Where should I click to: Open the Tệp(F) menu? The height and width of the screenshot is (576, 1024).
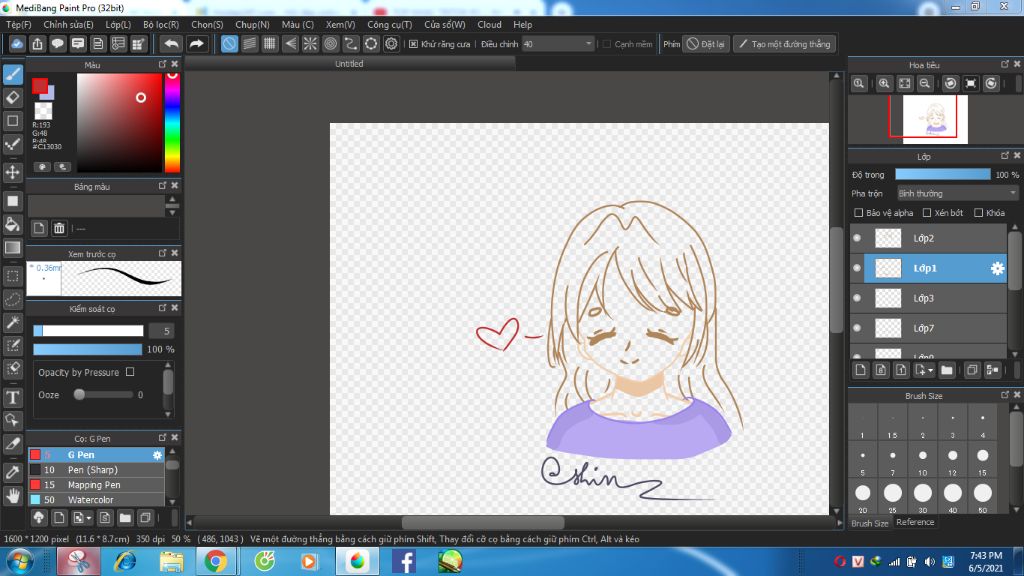(19, 25)
